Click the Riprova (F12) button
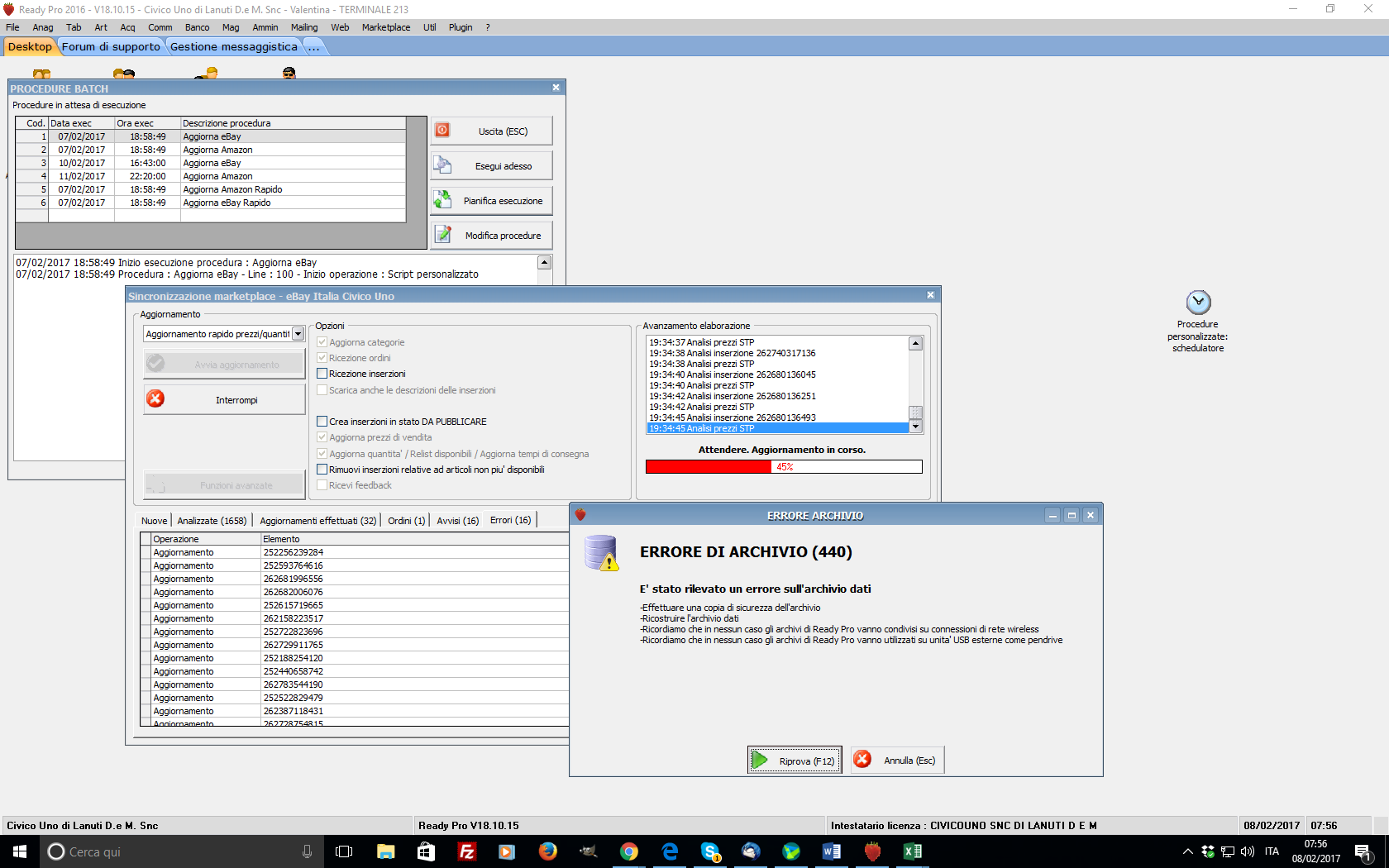 pos(795,760)
